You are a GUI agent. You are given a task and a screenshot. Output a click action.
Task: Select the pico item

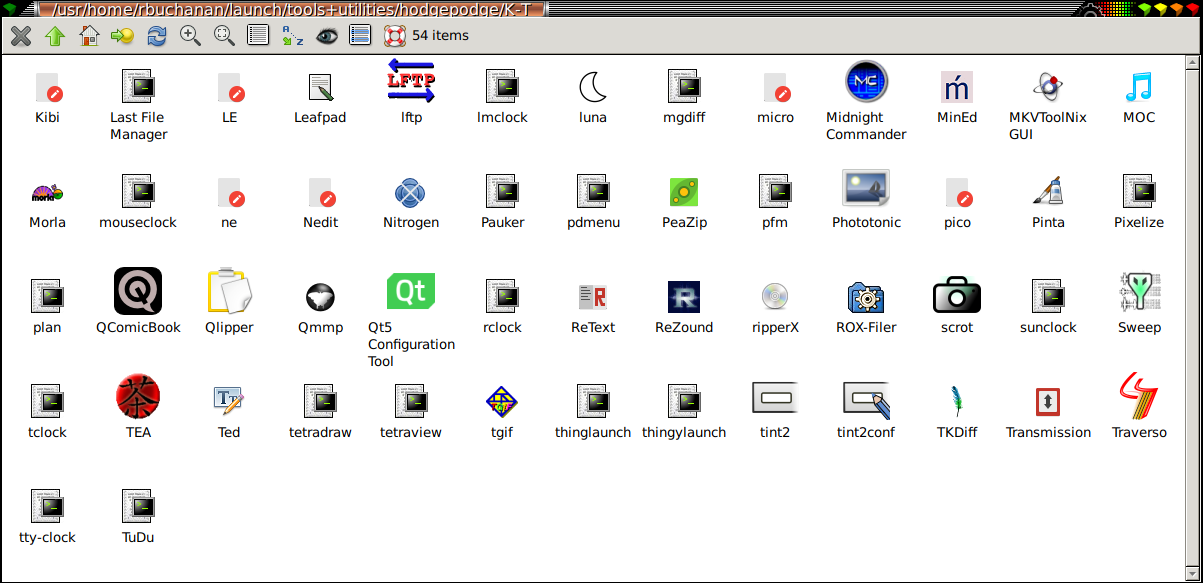point(957,192)
